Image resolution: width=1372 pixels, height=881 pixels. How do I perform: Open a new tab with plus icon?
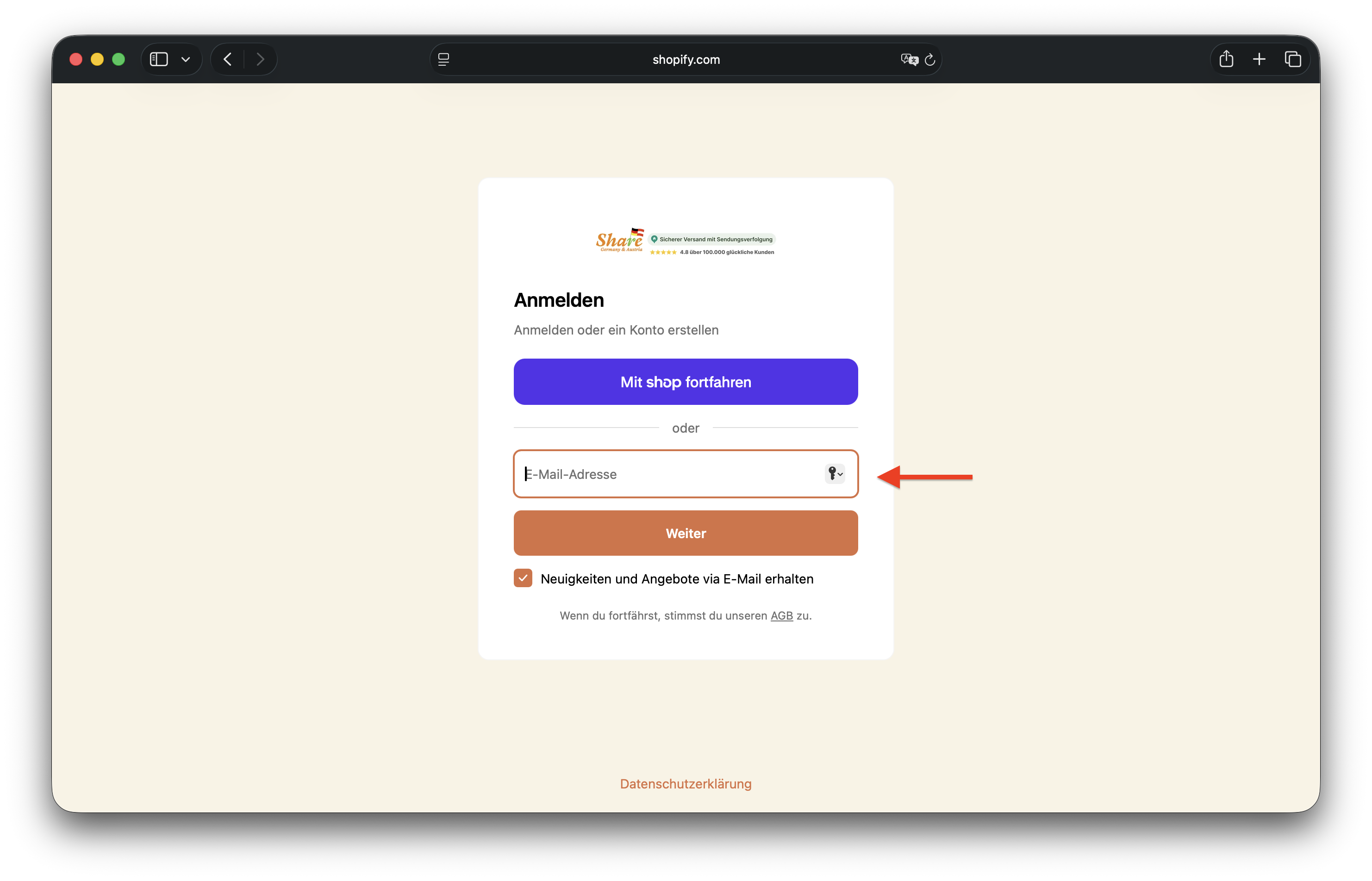click(x=1260, y=60)
